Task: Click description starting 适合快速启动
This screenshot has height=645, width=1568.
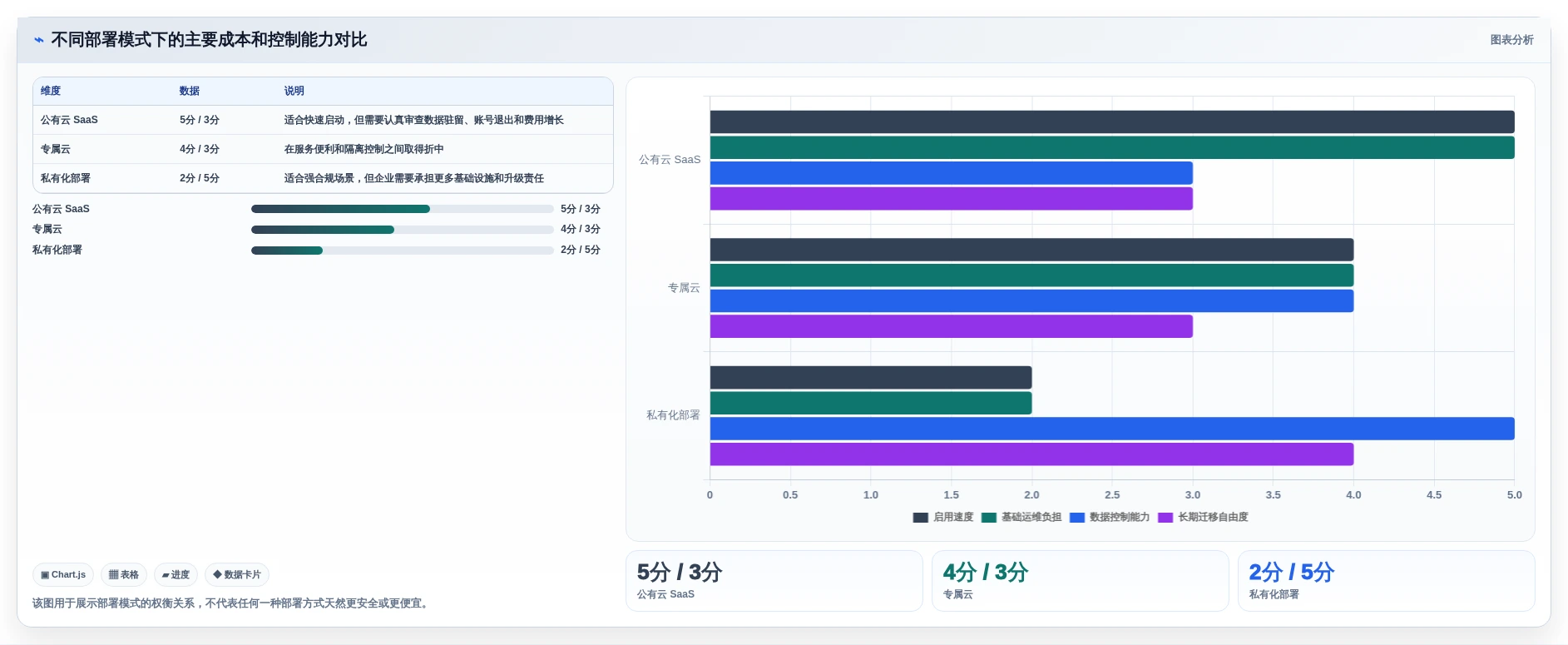Action: coord(424,120)
